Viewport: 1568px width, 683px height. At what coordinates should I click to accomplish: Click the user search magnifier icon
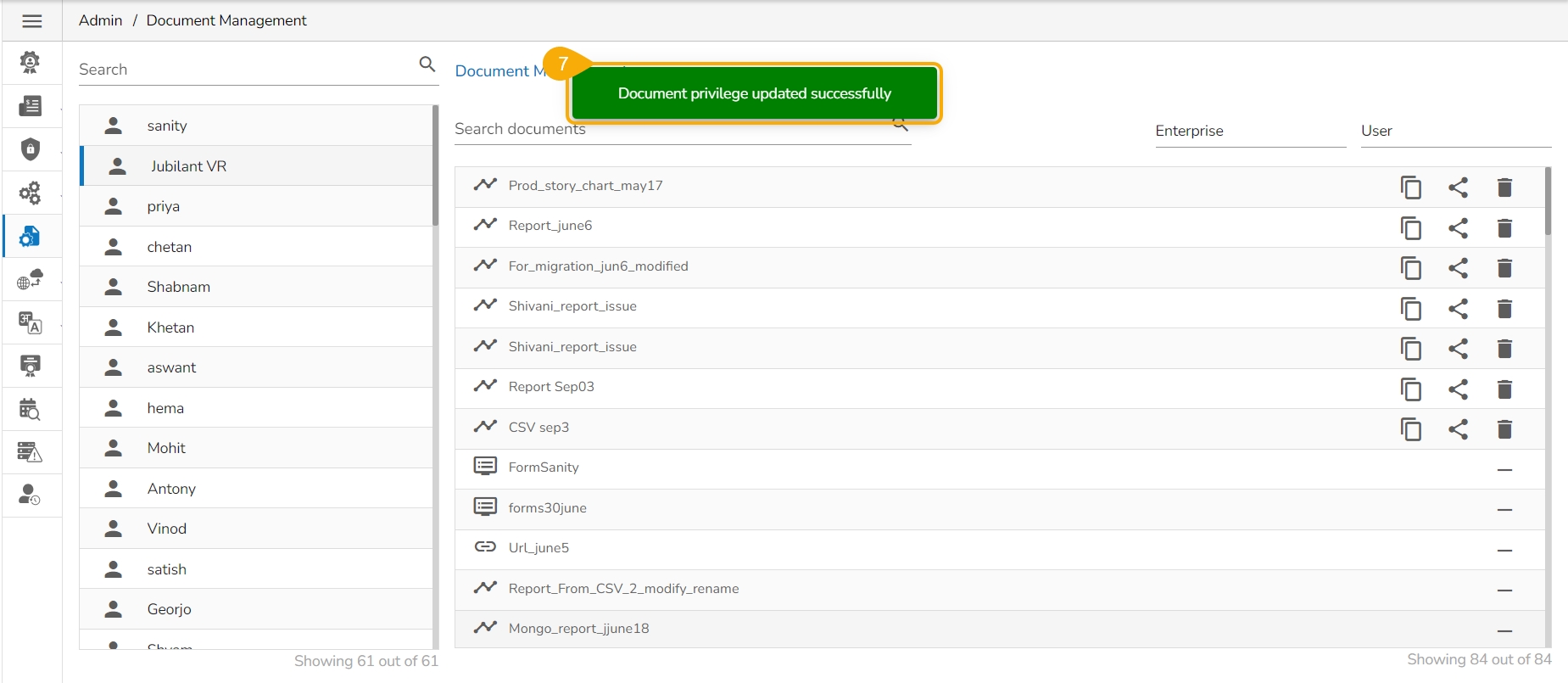coord(427,64)
